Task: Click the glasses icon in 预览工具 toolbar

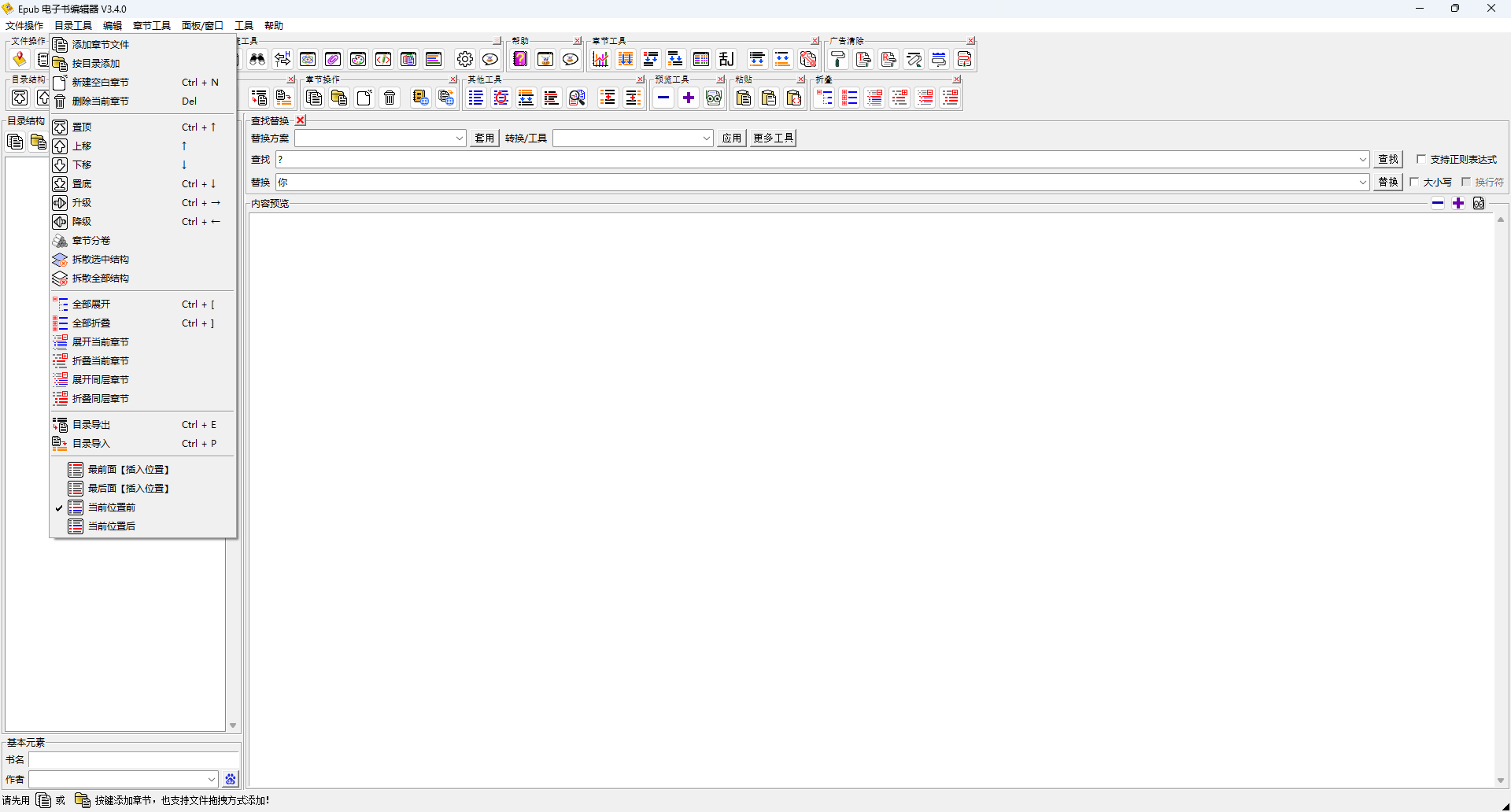Action: tap(714, 98)
